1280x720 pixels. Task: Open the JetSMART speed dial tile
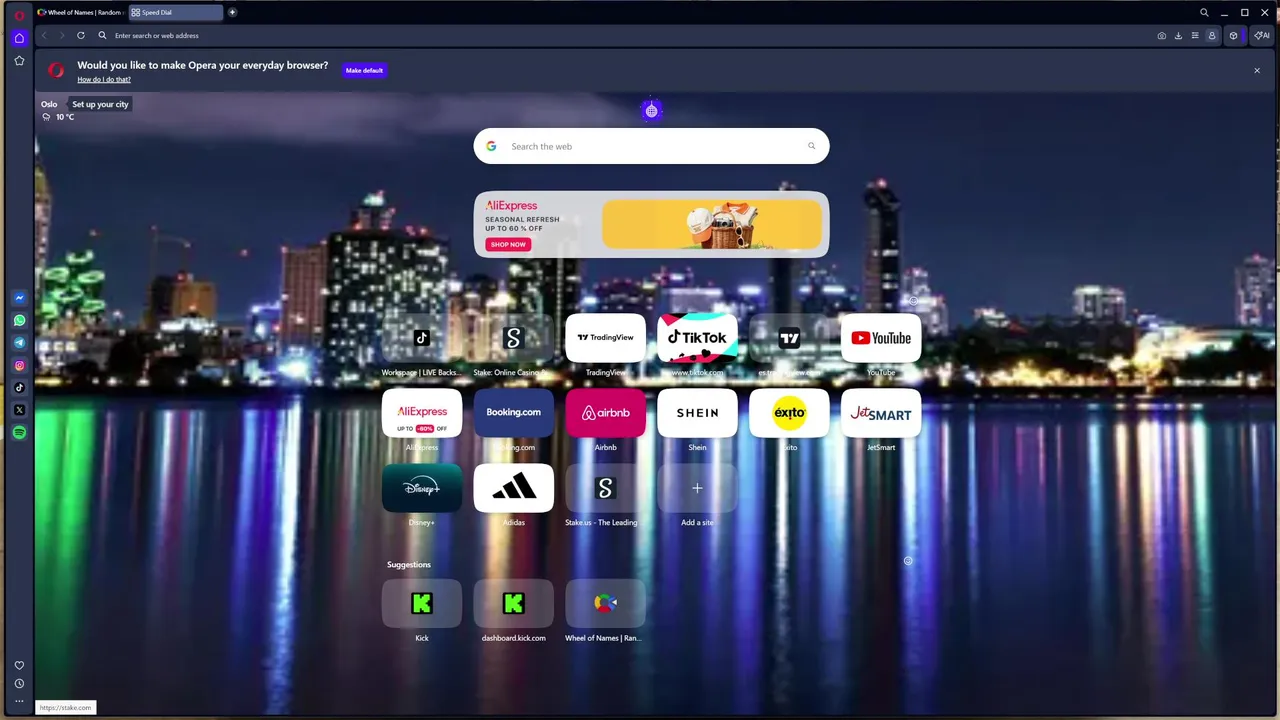click(x=881, y=413)
